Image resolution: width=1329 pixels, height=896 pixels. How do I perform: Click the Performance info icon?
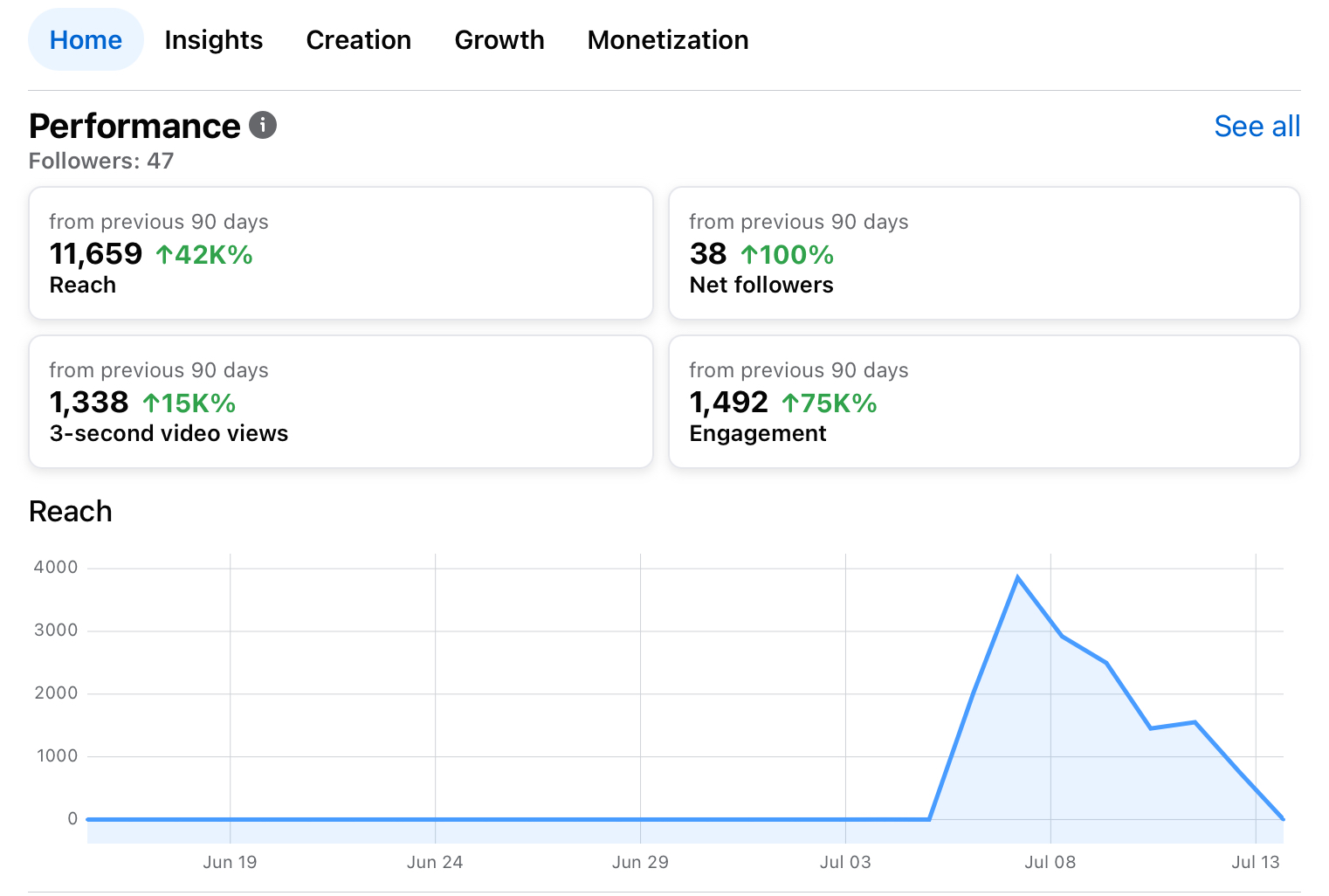[263, 125]
